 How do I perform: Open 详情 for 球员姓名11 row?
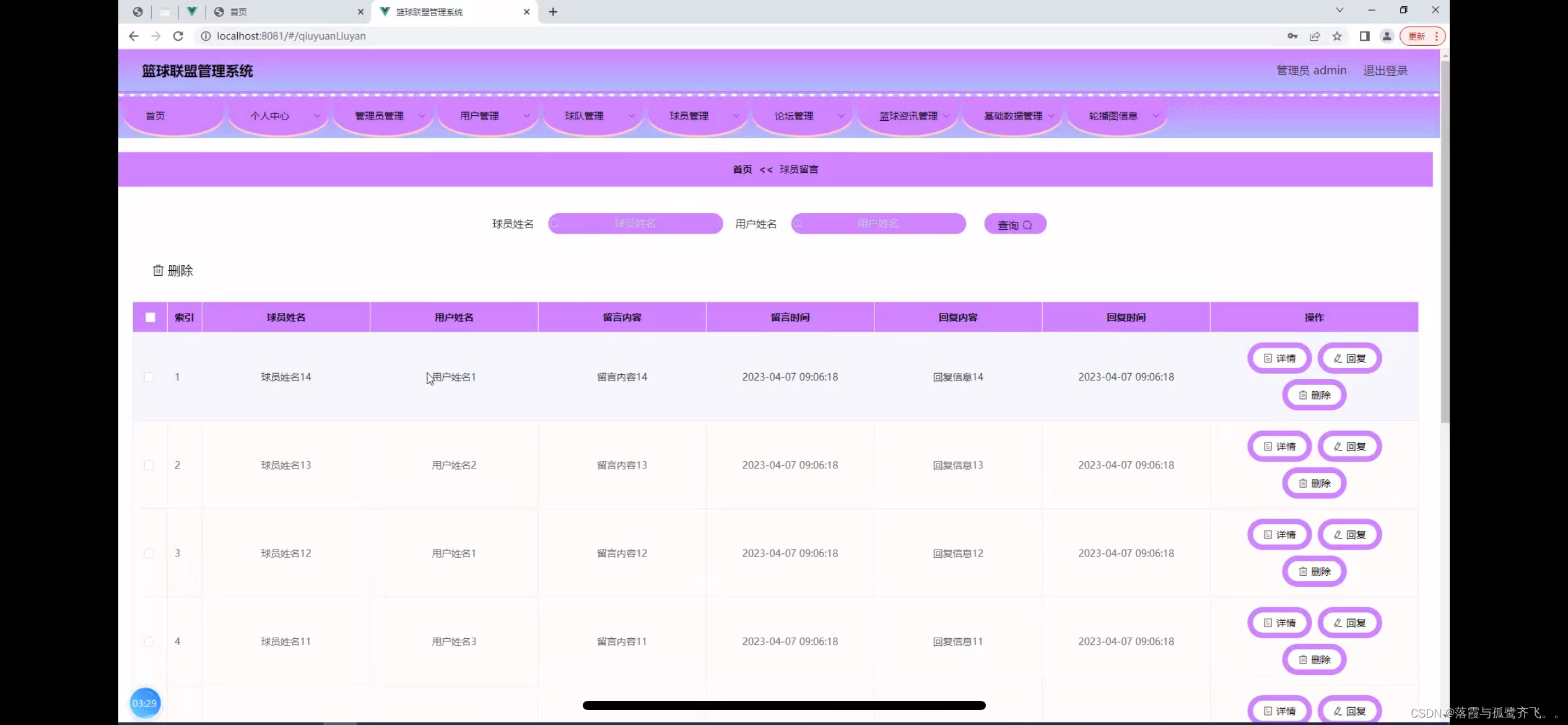click(1279, 623)
